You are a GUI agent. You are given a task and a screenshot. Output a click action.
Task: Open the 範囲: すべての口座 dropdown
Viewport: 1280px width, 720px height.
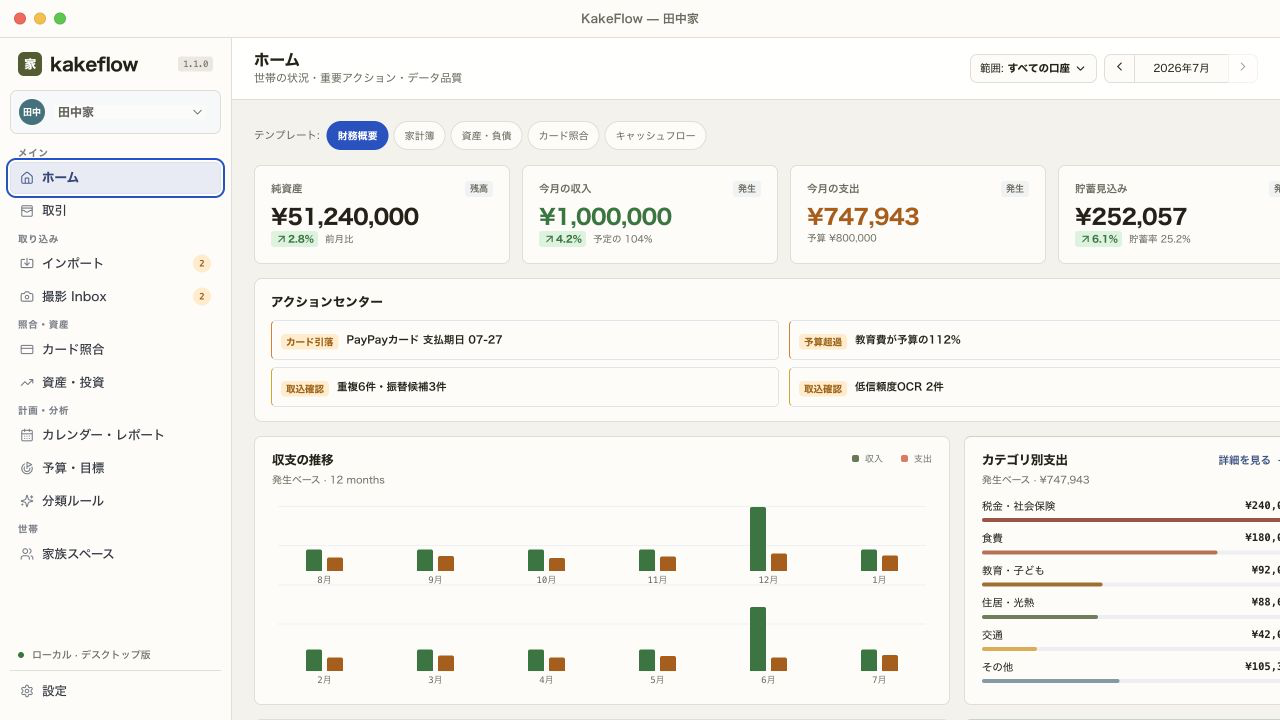click(x=1033, y=68)
